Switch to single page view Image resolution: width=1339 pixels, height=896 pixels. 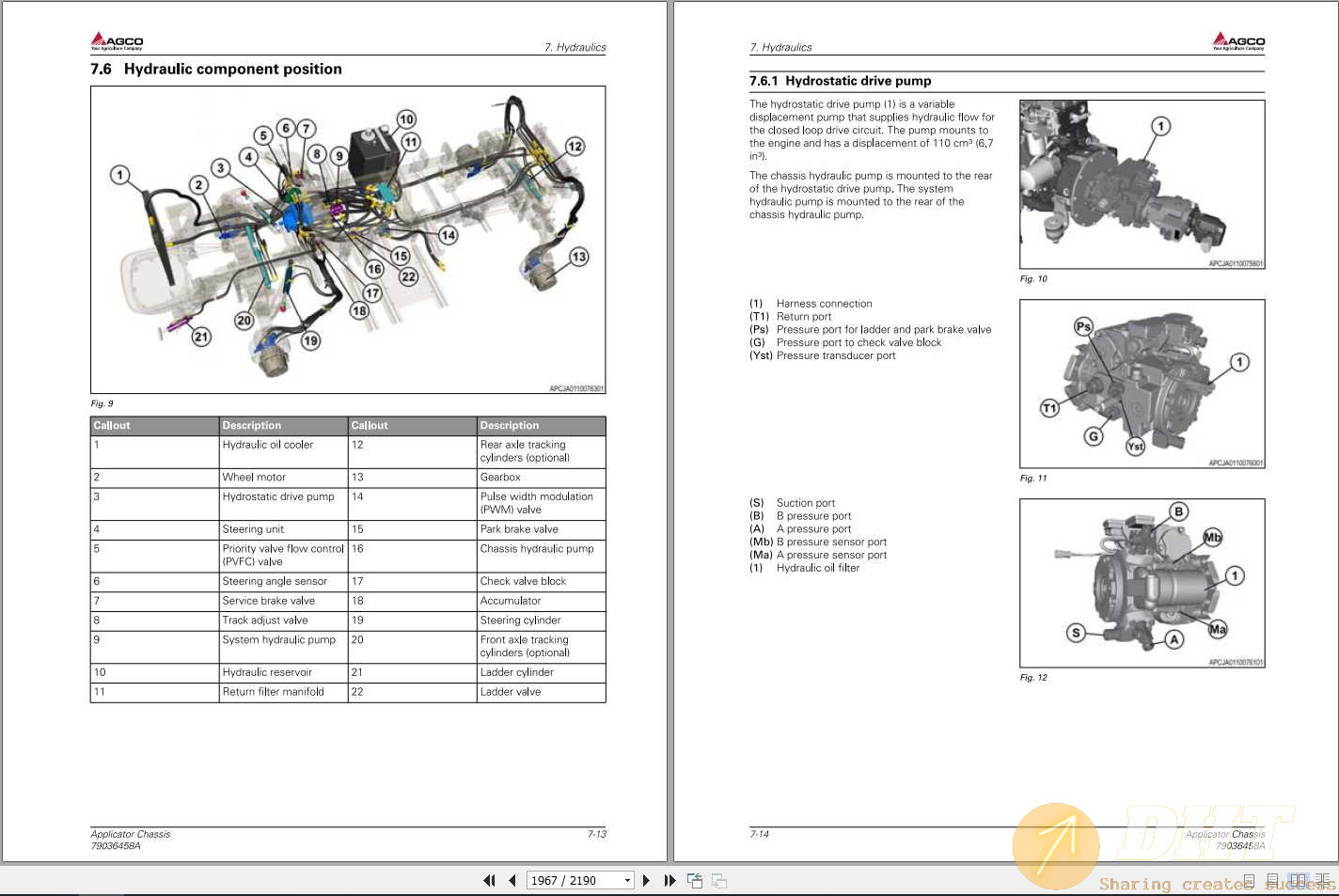(x=1250, y=881)
